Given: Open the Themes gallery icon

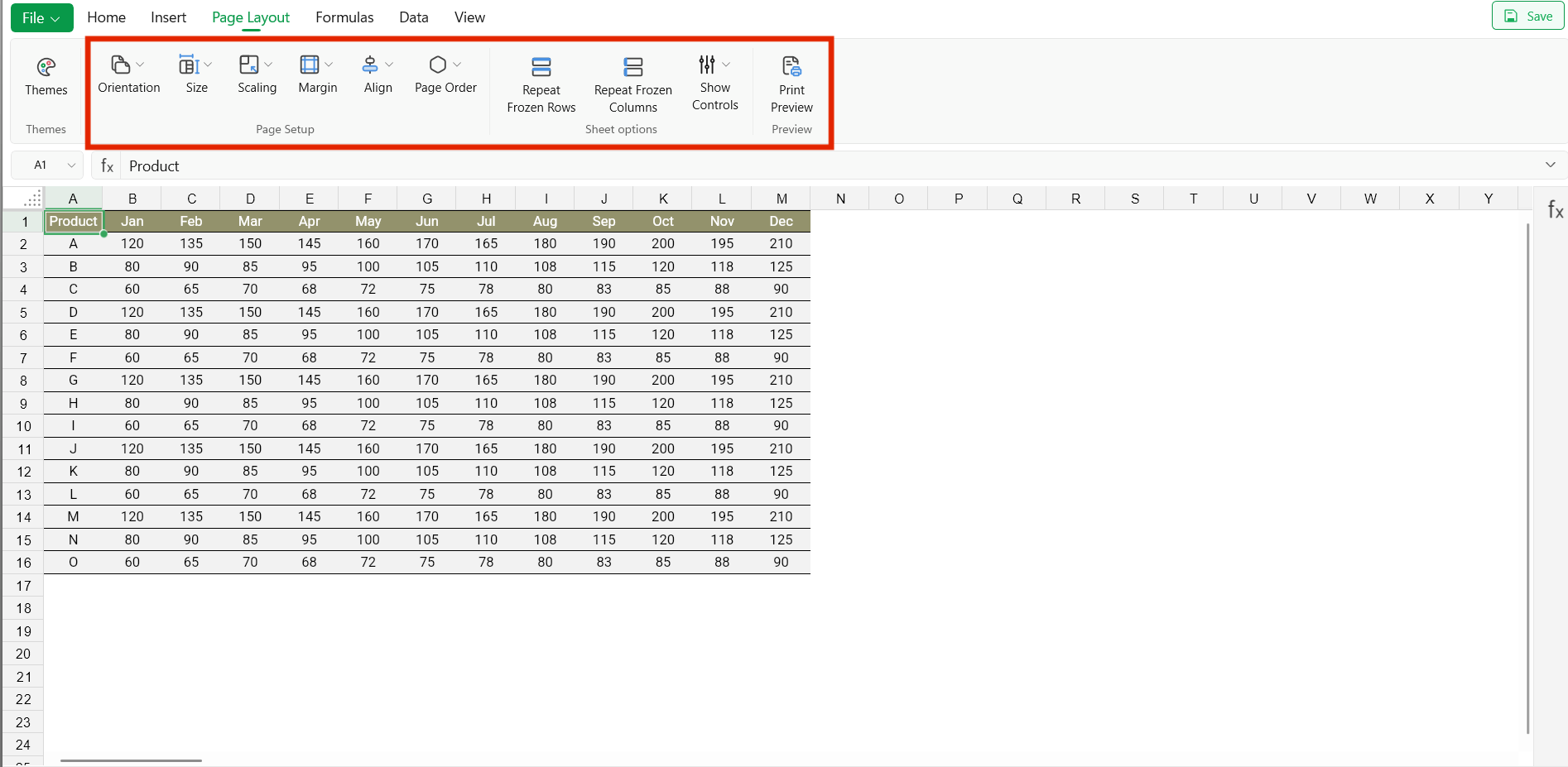Looking at the screenshot, I should [x=46, y=67].
